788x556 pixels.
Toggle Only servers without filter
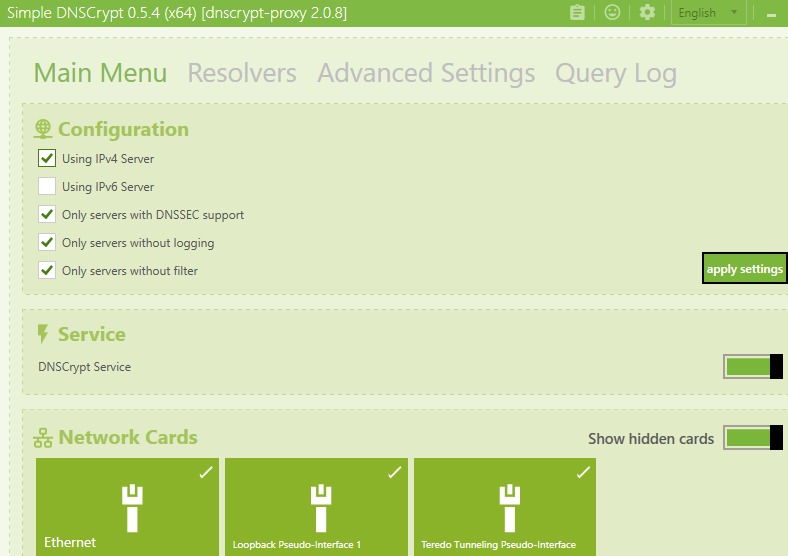(x=47, y=270)
